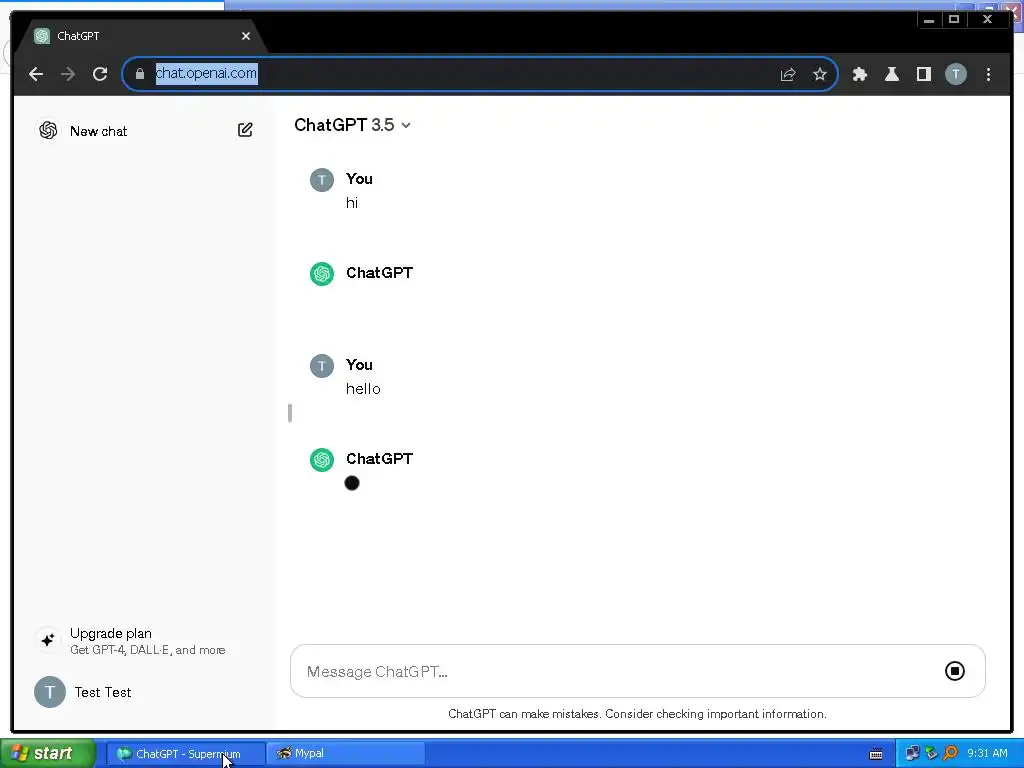Screen dimensions: 1024x768
Task: Minimize the browser window
Action: tap(929, 20)
